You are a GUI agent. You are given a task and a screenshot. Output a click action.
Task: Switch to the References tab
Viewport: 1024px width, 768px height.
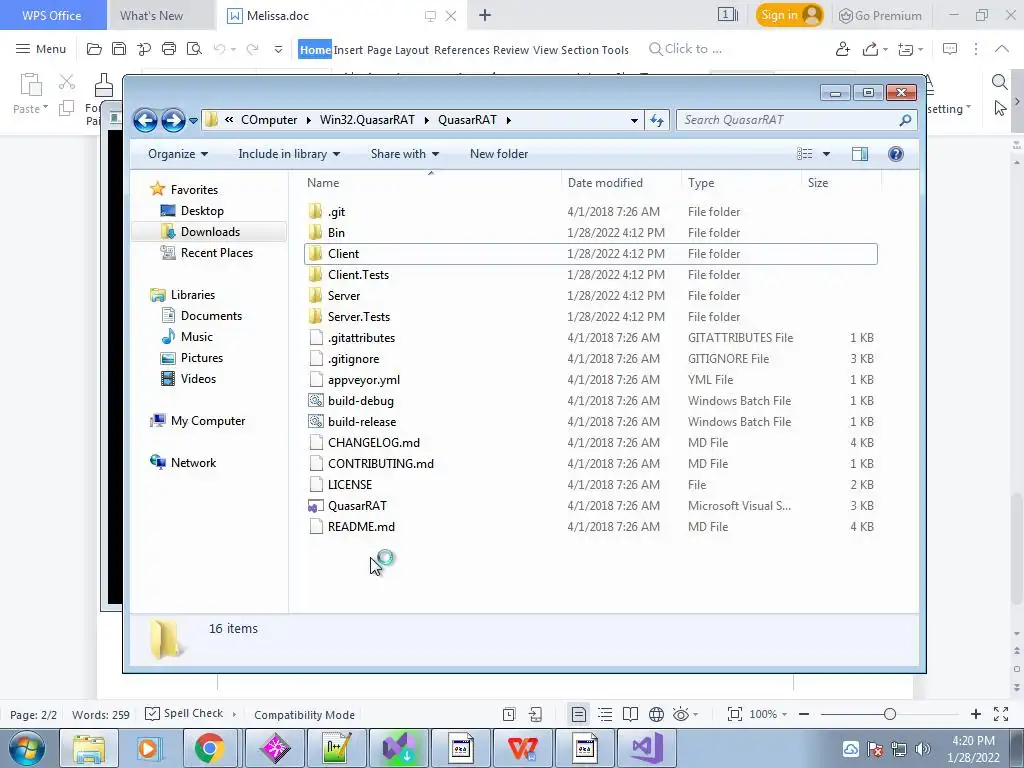coord(462,50)
